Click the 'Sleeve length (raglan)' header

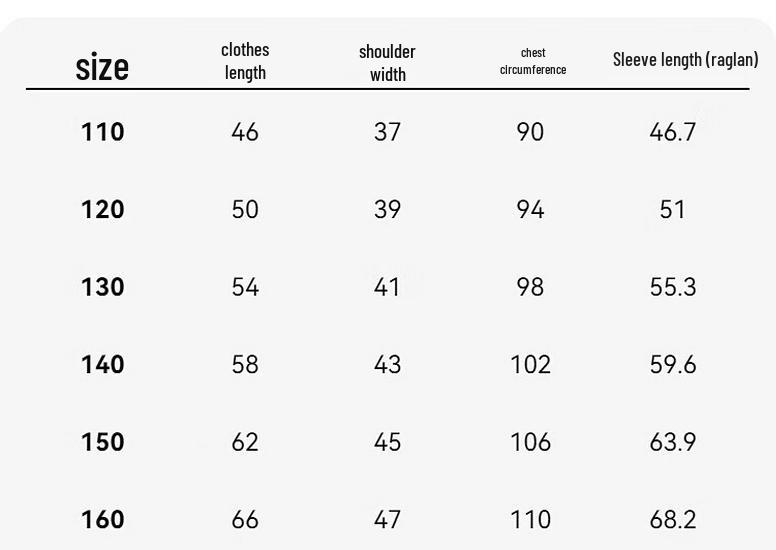(685, 59)
